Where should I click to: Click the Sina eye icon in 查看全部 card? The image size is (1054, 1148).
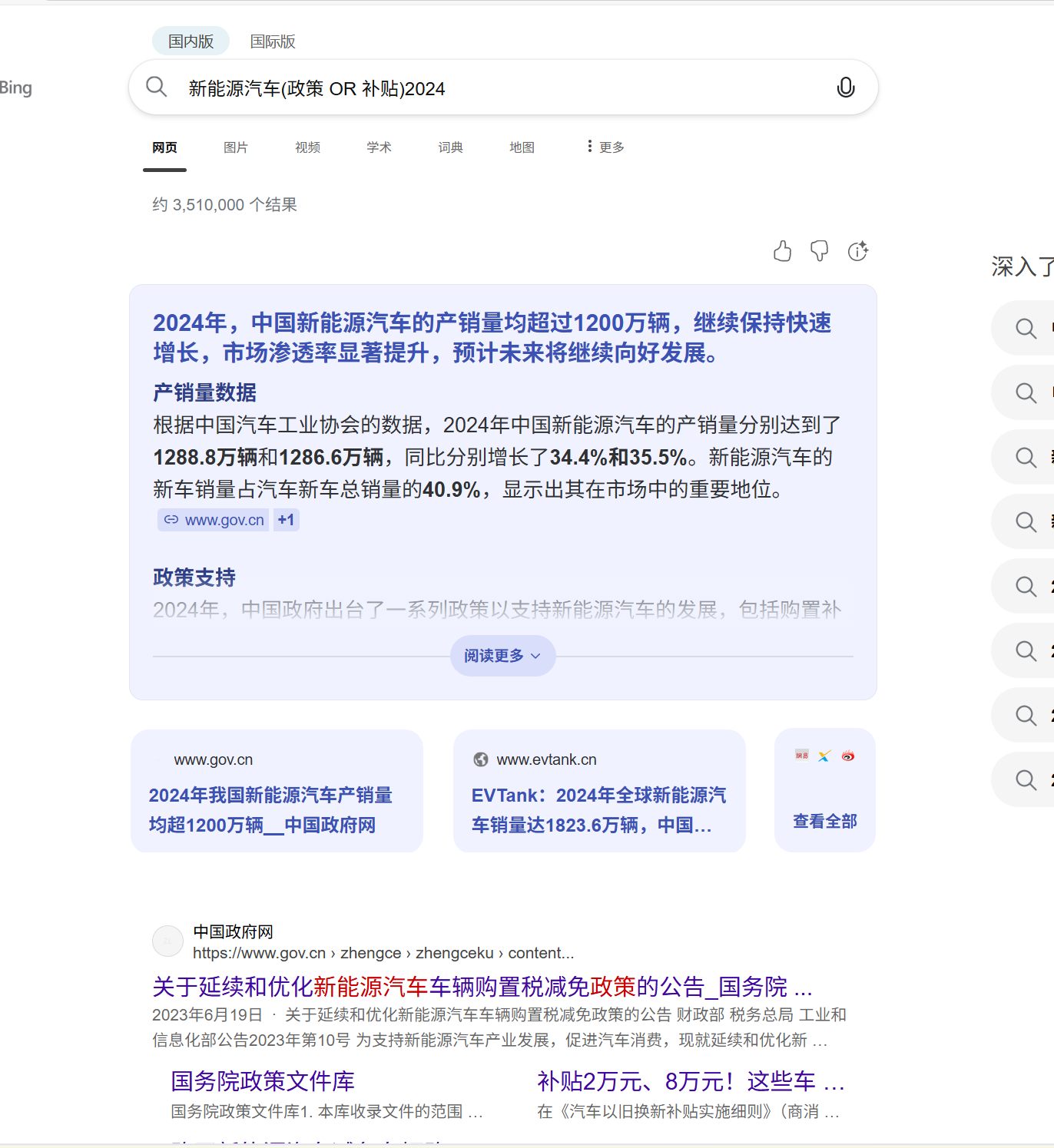tap(848, 756)
